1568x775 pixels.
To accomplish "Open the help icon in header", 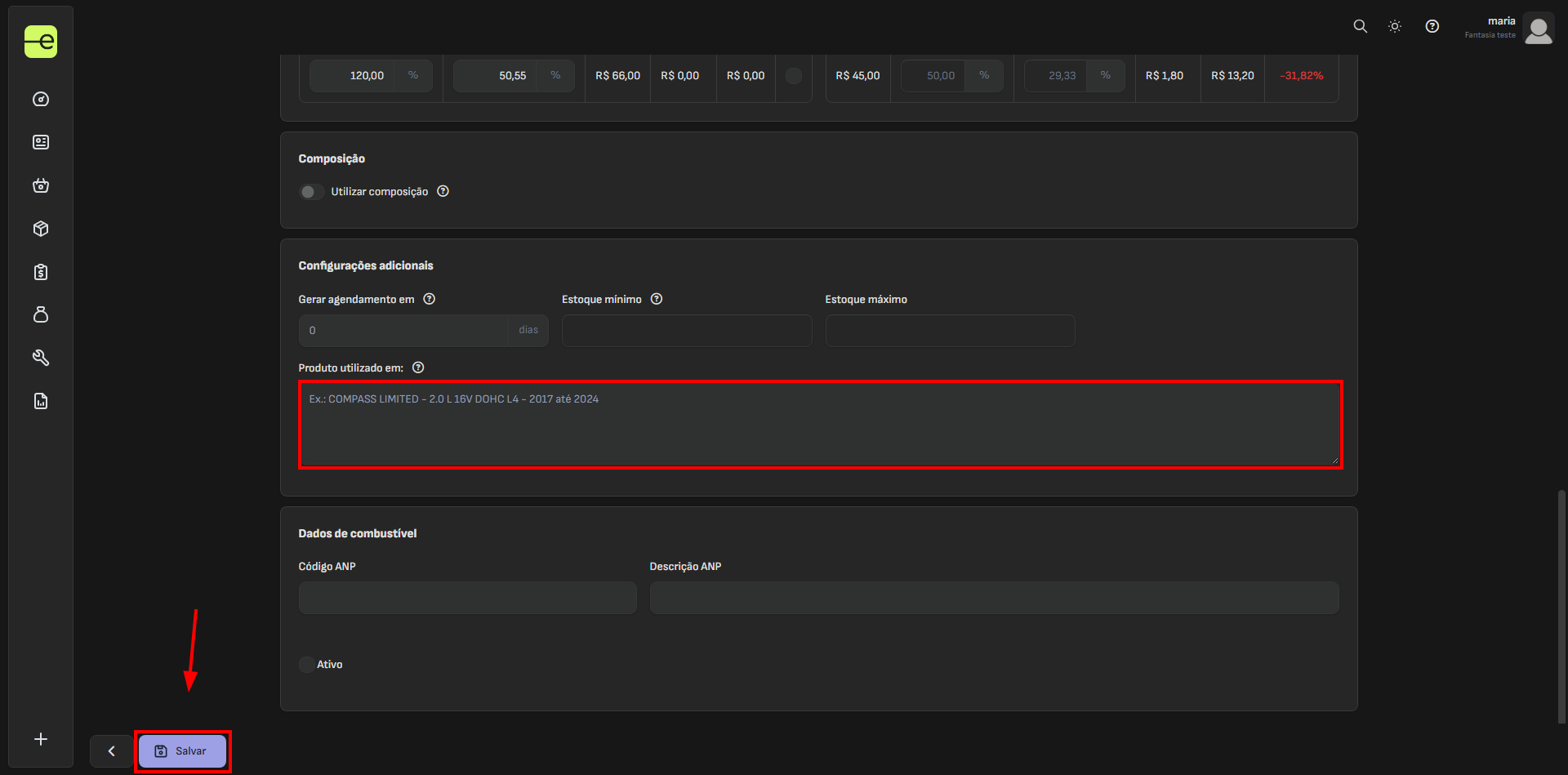I will click(1432, 26).
